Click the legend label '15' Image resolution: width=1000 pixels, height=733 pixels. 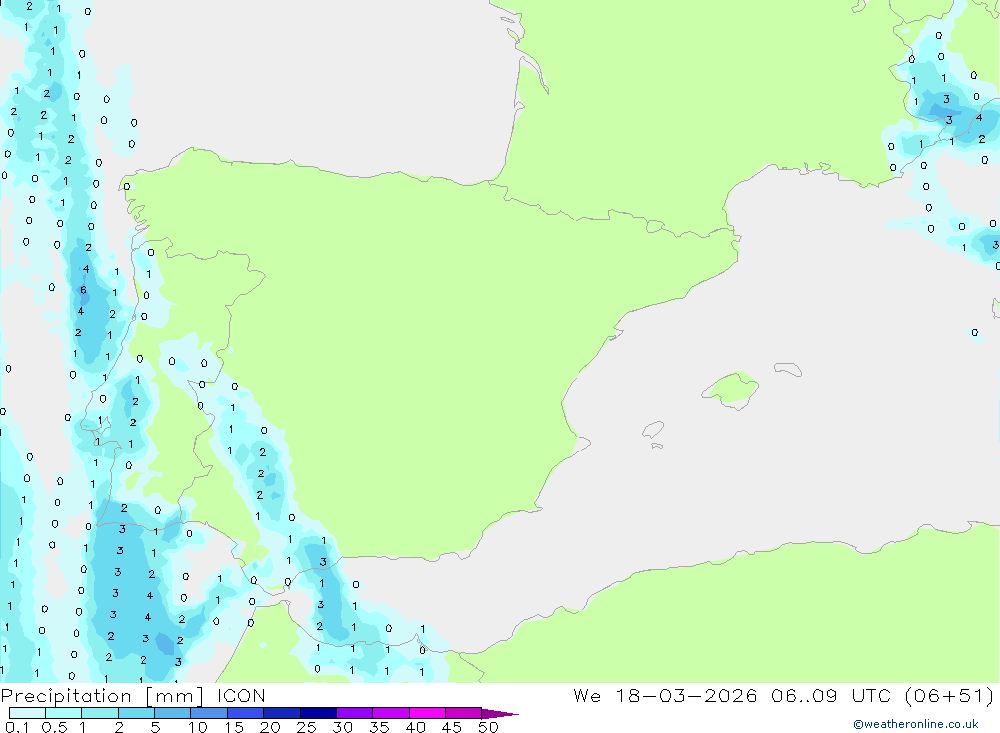pyautogui.click(x=233, y=727)
